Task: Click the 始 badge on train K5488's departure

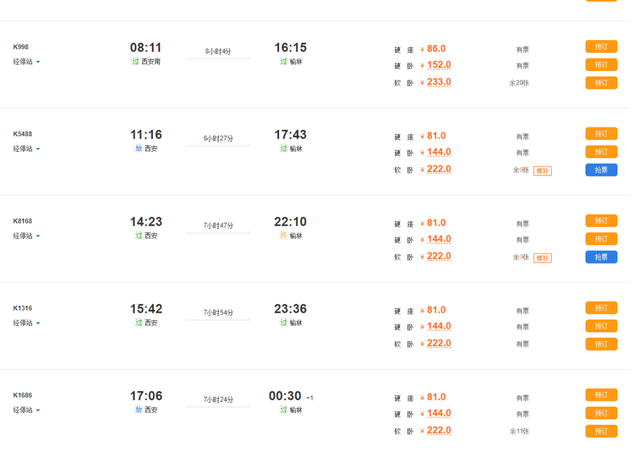Action: click(x=138, y=149)
